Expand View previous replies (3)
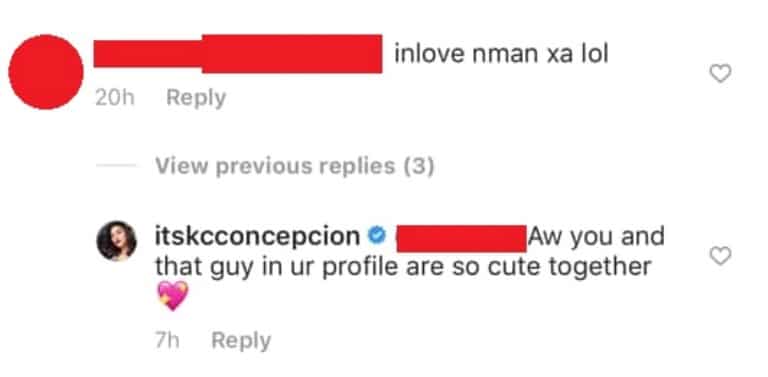Screen dimensions: 768x377 [294, 166]
